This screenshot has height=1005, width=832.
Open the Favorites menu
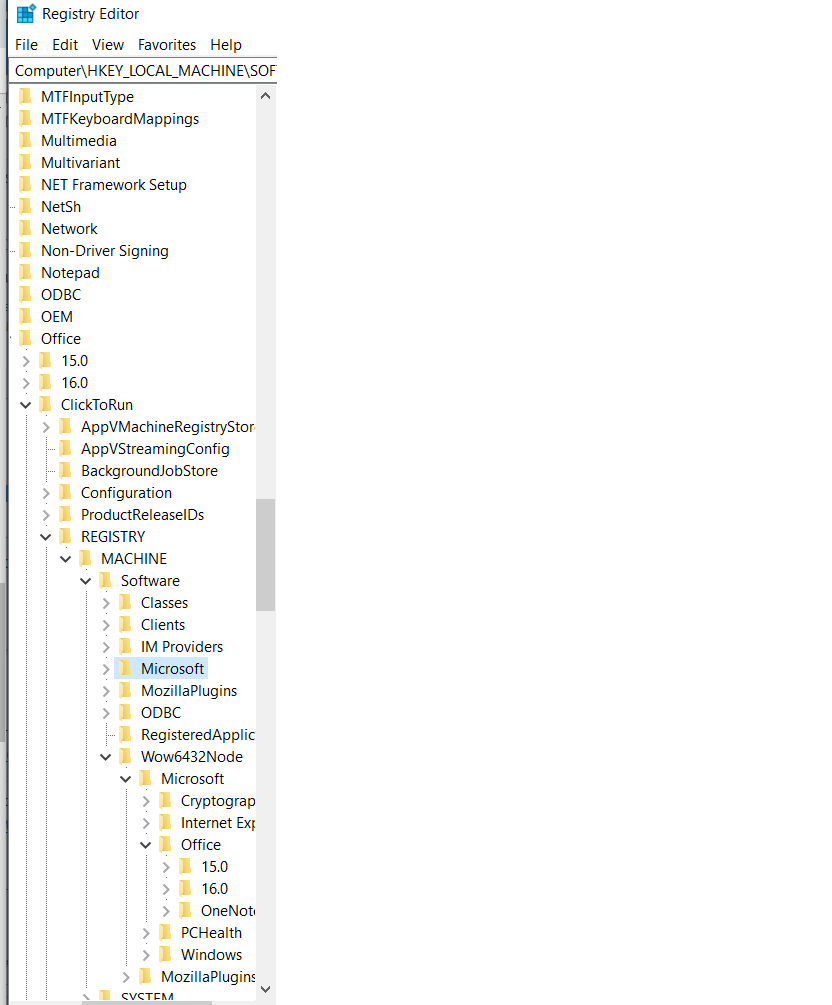[167, 45]
